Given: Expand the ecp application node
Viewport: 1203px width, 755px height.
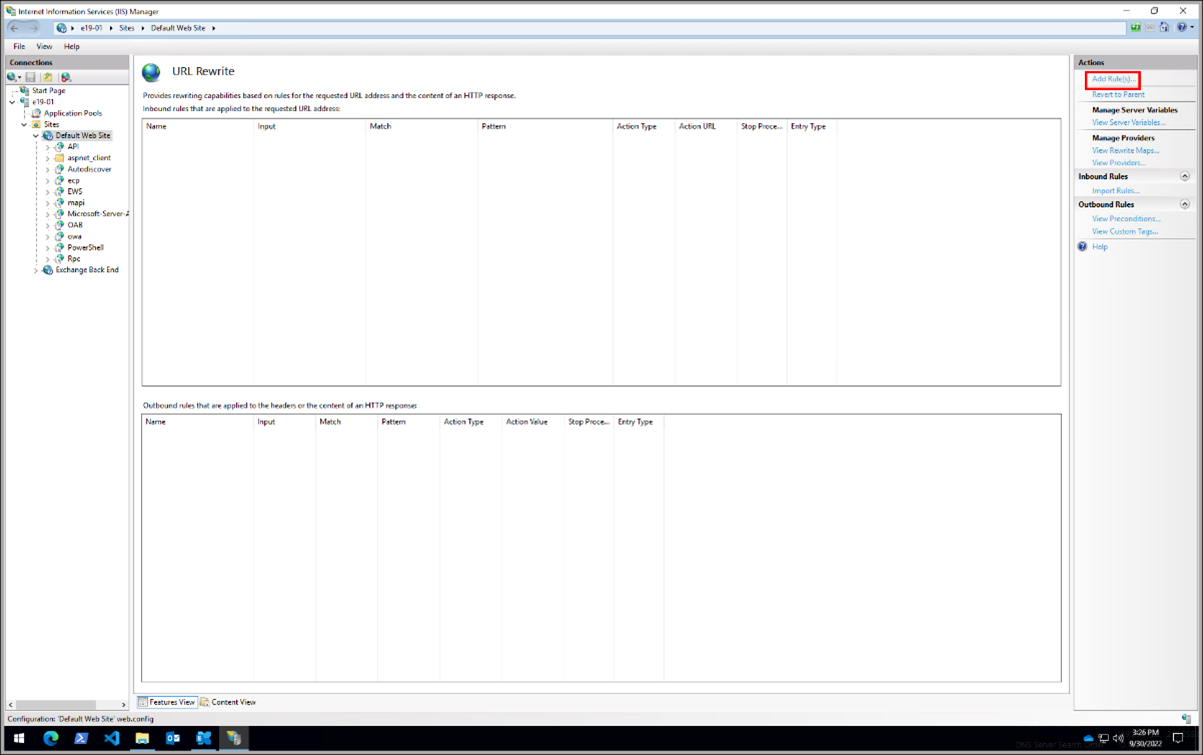Looking at the screenshot, I should pos(47,180).
